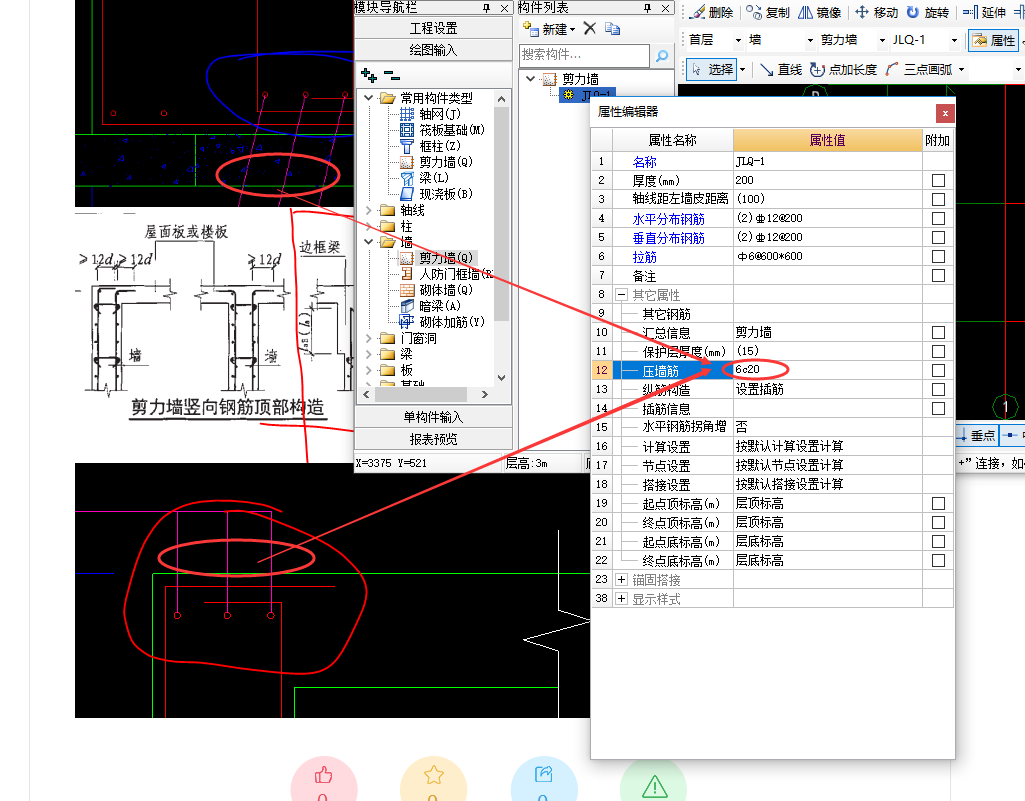The image size is (1025, 801).
Task: Switch to the 报表预览 section
Action: [x=433, y=439]
